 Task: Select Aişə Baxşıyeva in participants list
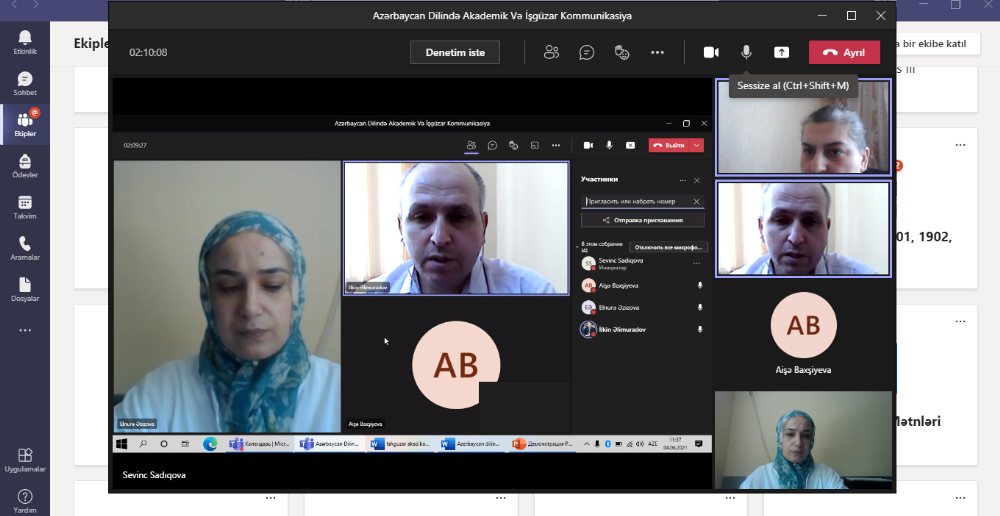pyautogui.click(x=642, y=286)
